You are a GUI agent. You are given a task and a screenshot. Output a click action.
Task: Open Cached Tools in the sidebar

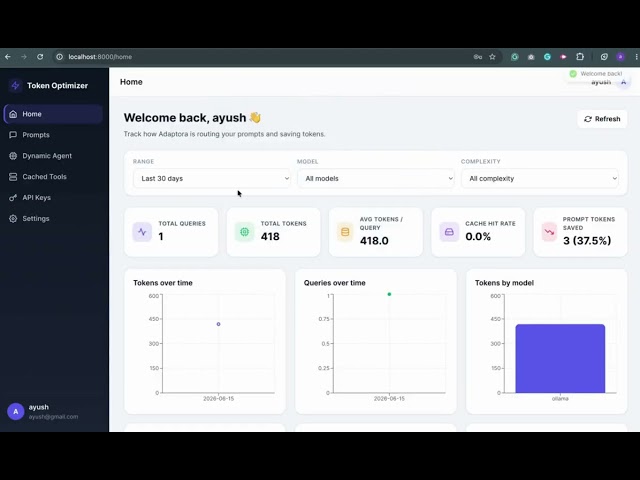(53, 177)
